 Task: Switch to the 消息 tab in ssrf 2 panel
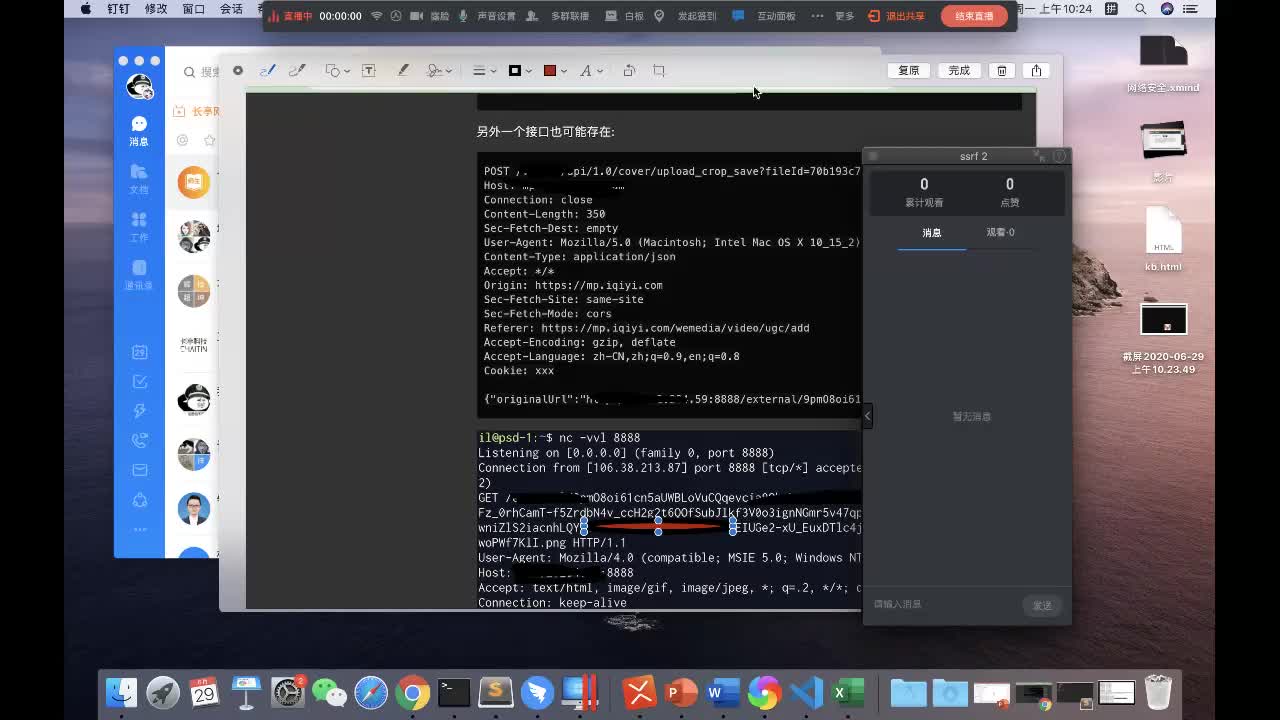click(932, 233)
